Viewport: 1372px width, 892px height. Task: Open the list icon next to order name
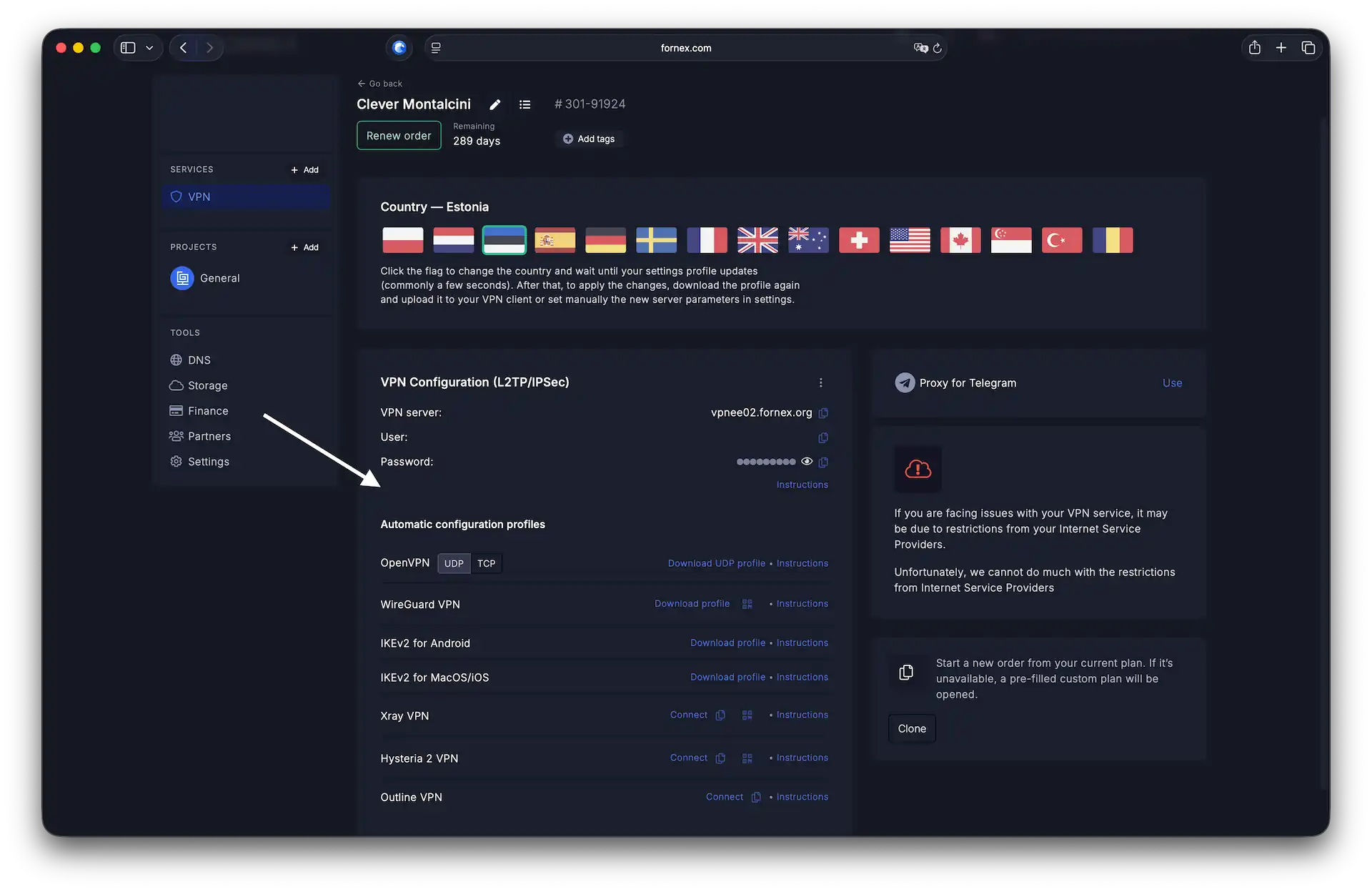click(x=525, y=104)
